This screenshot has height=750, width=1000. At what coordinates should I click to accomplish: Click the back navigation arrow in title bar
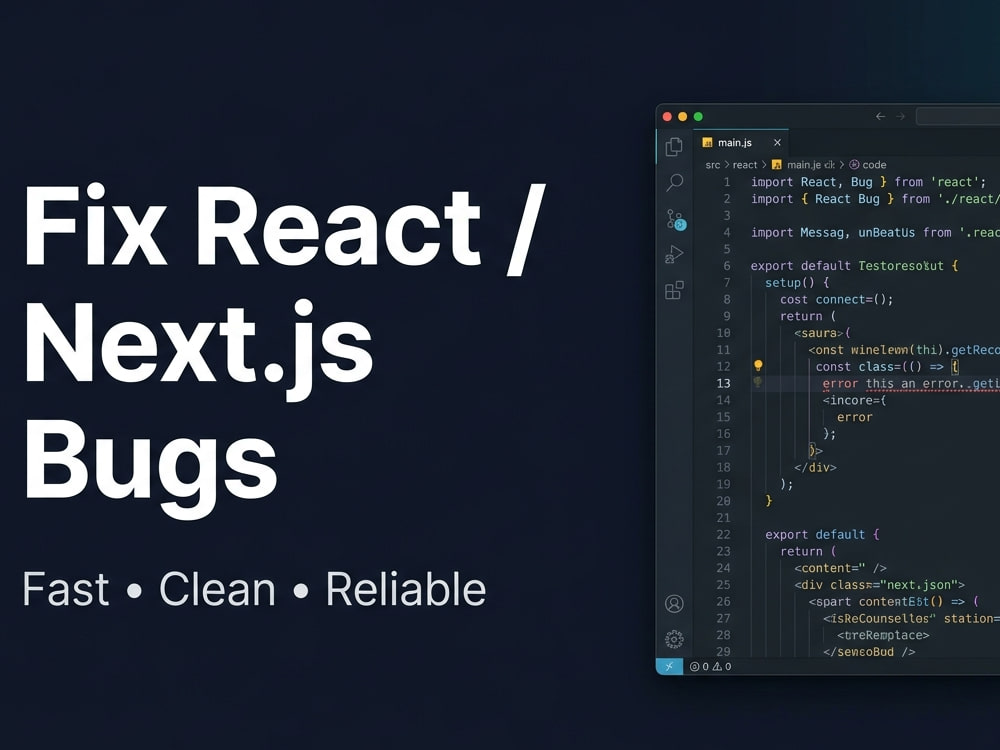point(881,116)
